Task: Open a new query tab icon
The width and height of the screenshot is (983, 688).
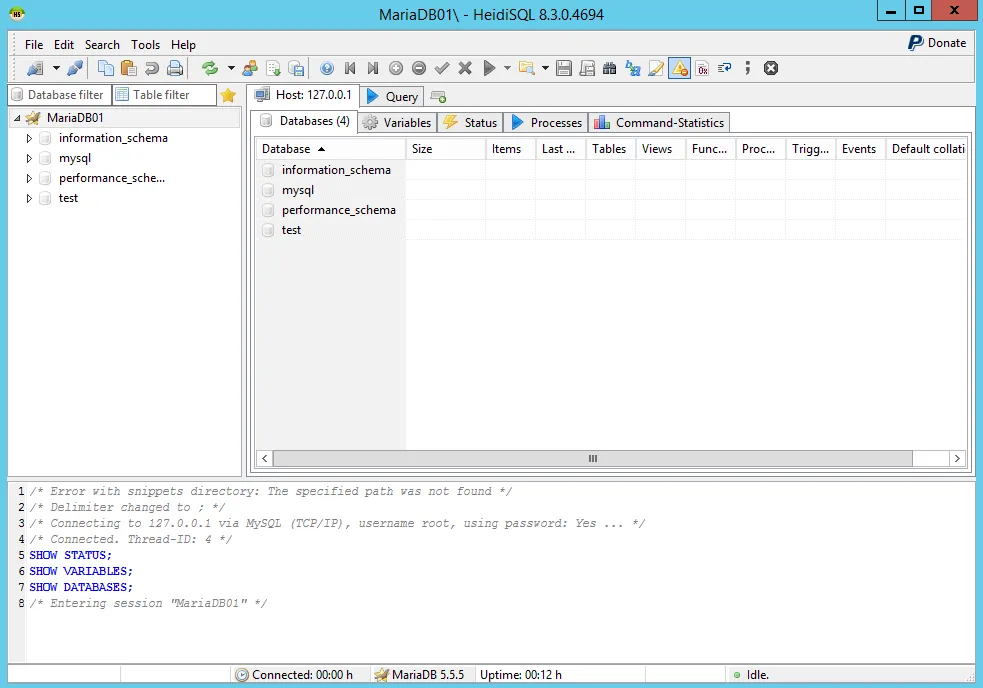Action: [438, 97]
